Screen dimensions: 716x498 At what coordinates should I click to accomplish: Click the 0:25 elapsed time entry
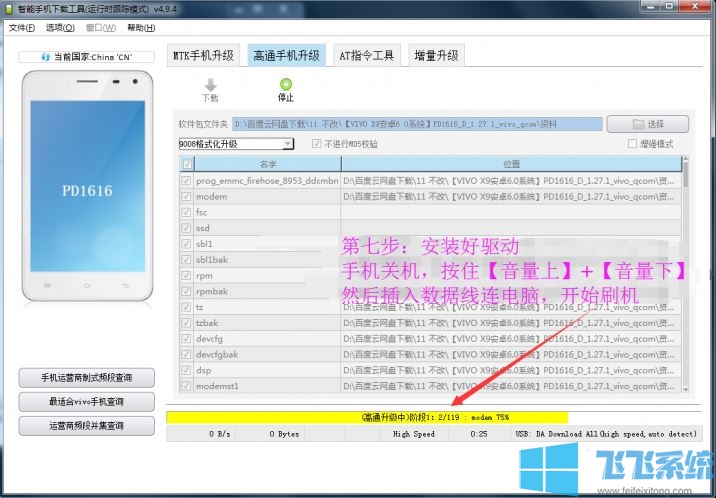(x=479, y=434)
